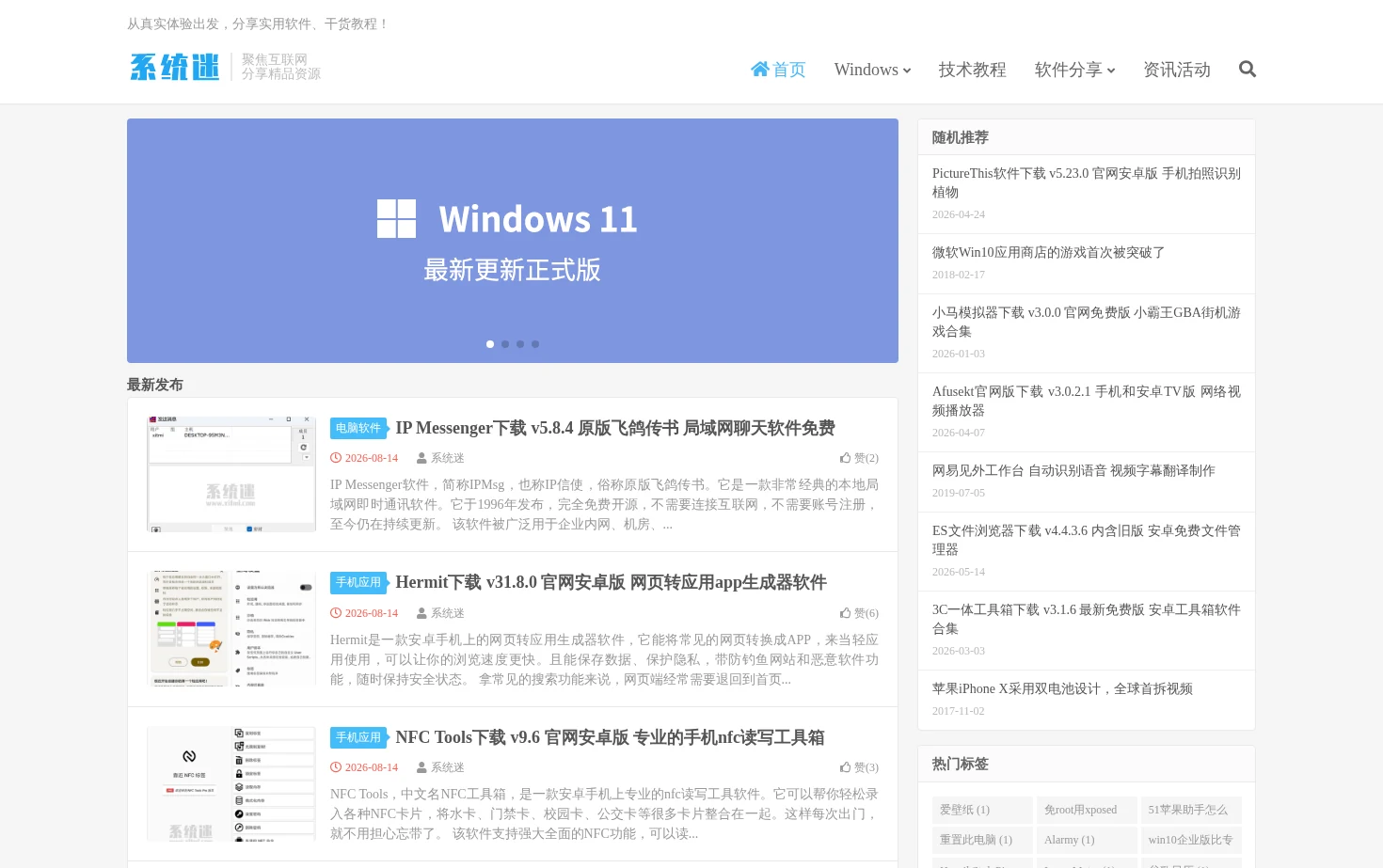Open the Afusekt官网版下载 recommended link

[x=1087, y=401]
